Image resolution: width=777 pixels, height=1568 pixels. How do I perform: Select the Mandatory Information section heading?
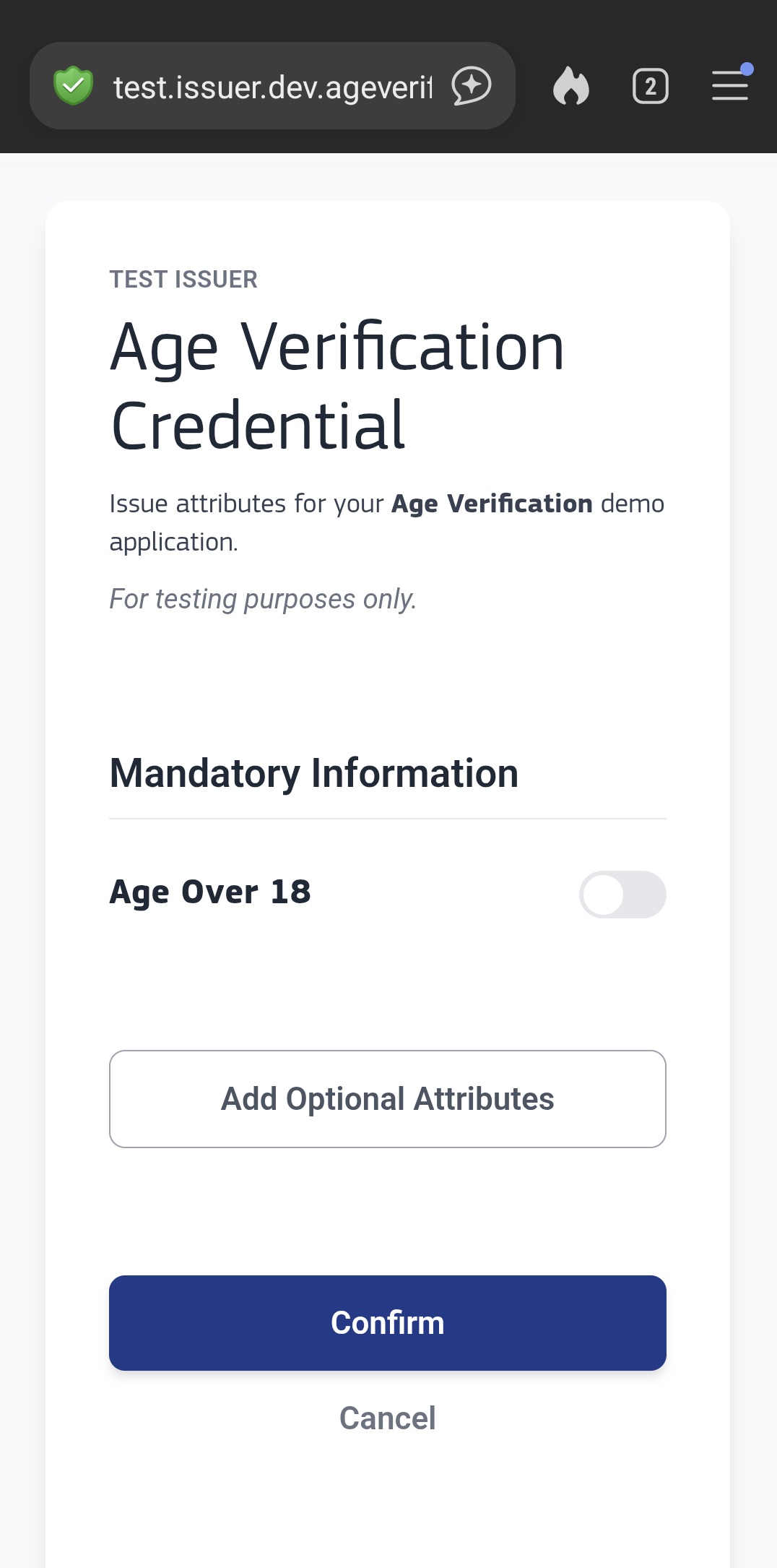pos(313,773)
